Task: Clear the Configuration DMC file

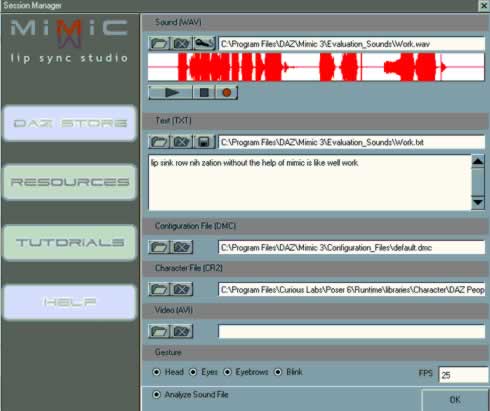Action: (x=182, y=247)
